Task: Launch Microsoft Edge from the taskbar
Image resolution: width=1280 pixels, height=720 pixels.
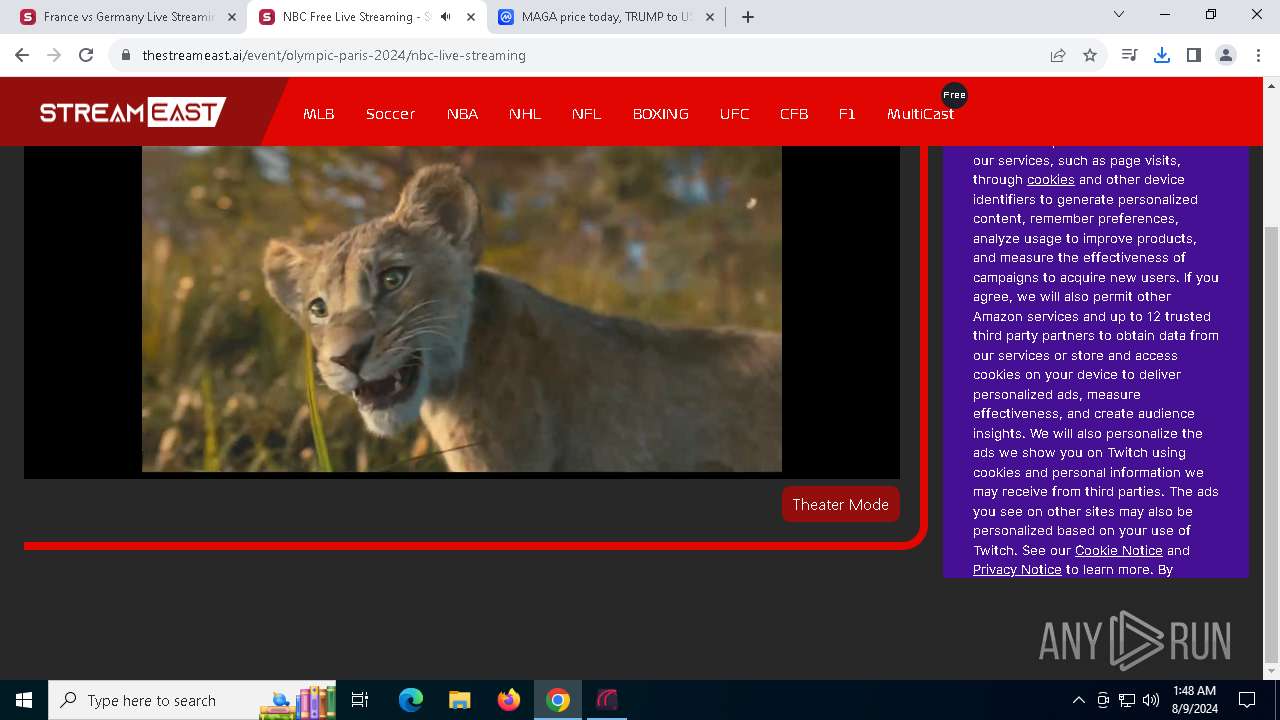Action: (x=411, y=700)
